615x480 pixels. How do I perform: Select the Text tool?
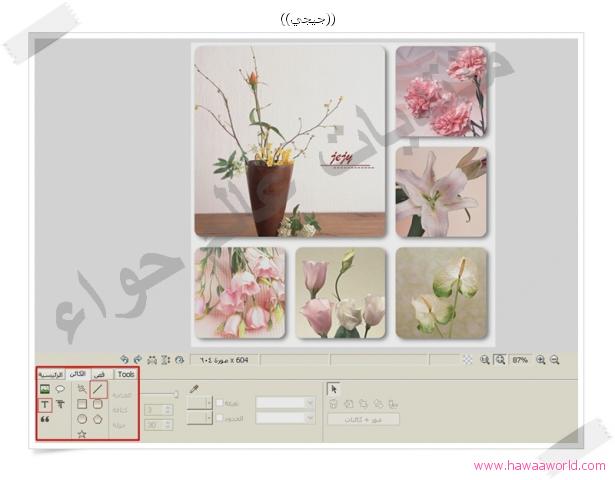tap(46, 405)
